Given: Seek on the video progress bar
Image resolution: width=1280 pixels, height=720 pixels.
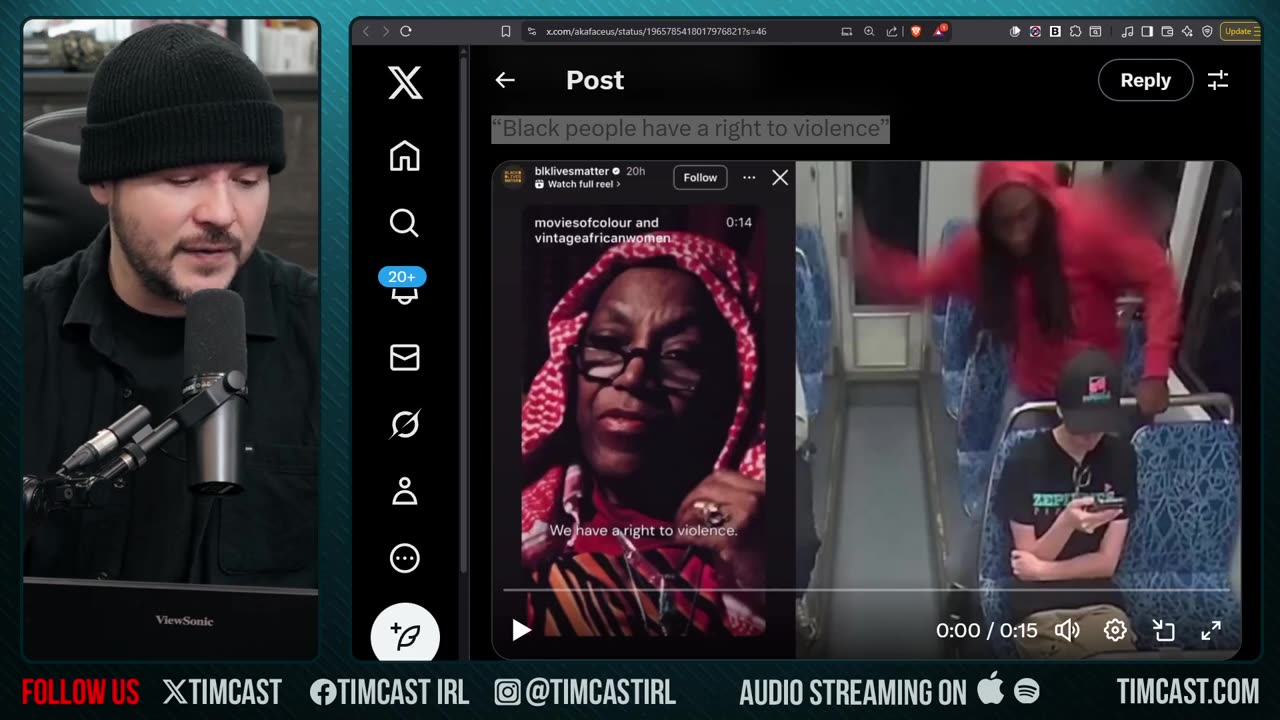Looking at the screenshot, I should 866,590.
